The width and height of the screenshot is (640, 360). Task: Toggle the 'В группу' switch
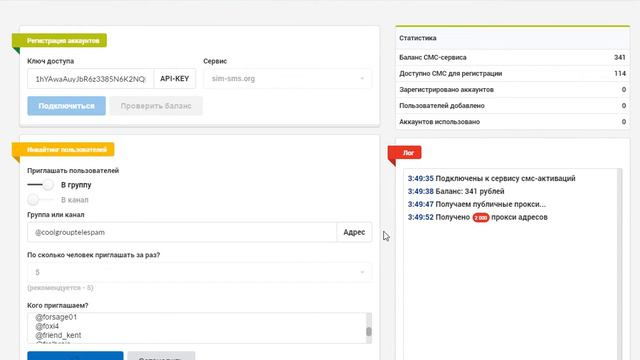click(x=40, y=185)
